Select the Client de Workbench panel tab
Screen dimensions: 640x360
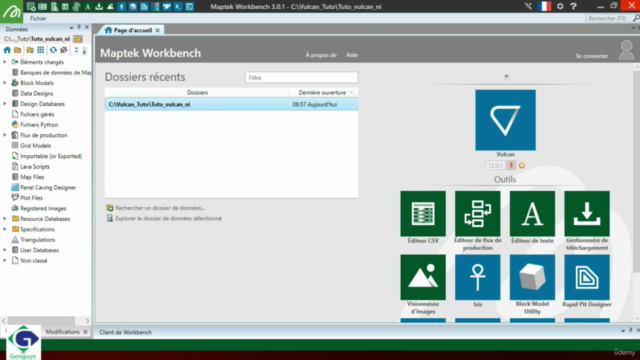[125, 332]
